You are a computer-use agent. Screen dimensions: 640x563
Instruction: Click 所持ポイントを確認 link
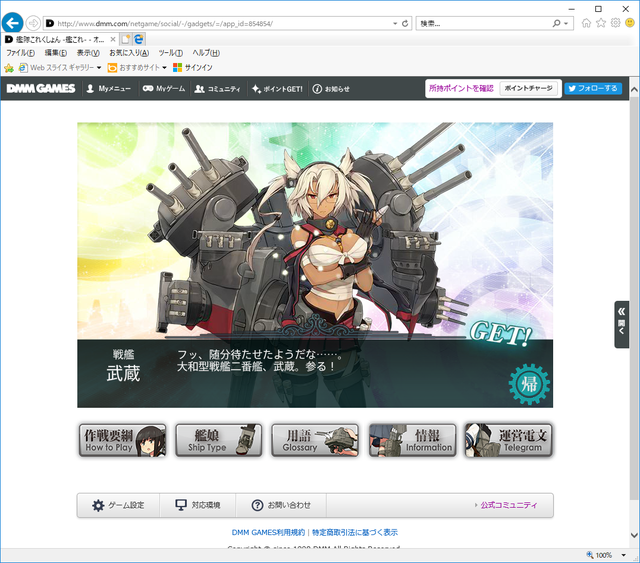click(461, 88)
